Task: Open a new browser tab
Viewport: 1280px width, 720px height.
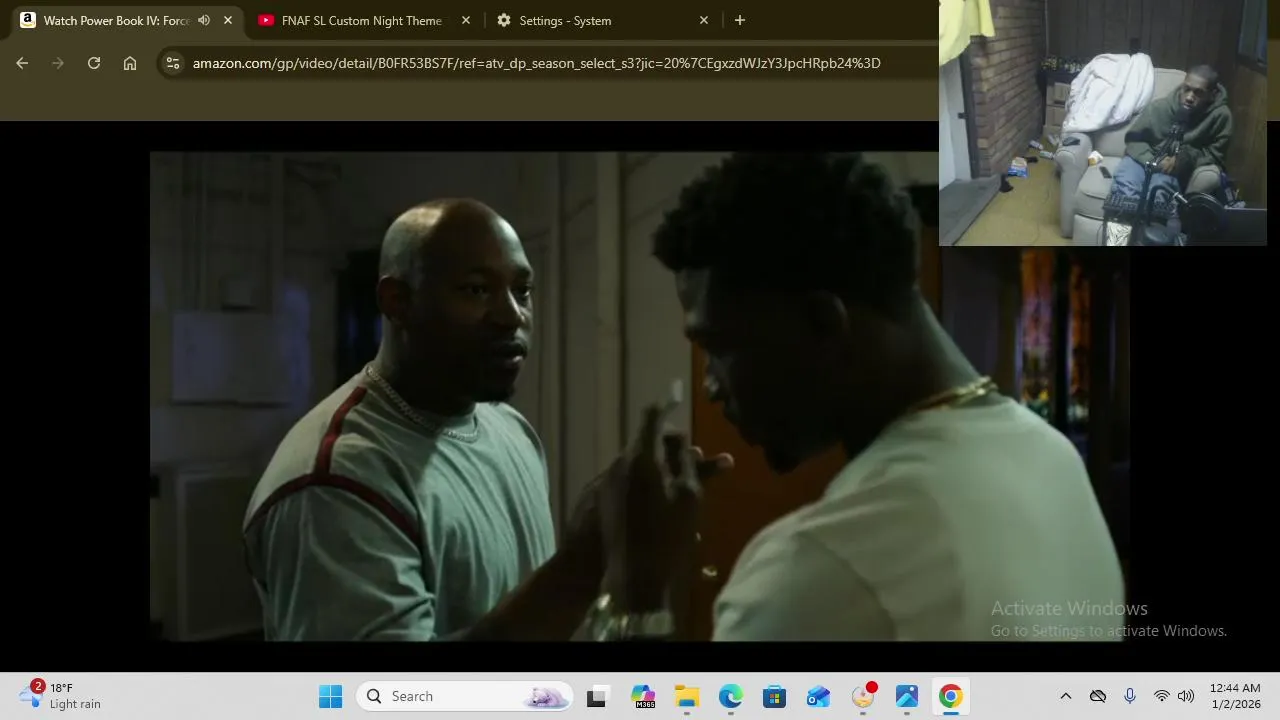Action: 740,20
